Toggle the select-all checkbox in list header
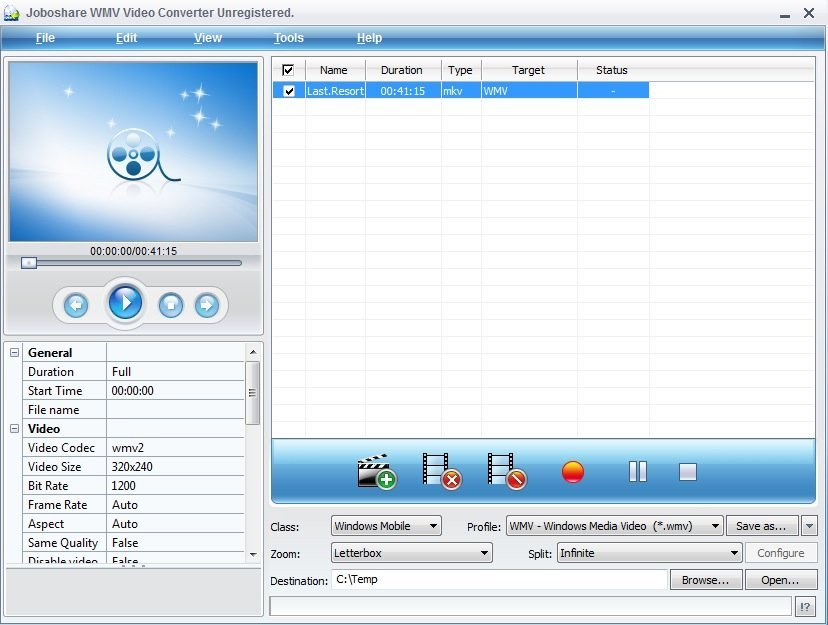This screenshot has height=625, width=828. tap(288, 69)
